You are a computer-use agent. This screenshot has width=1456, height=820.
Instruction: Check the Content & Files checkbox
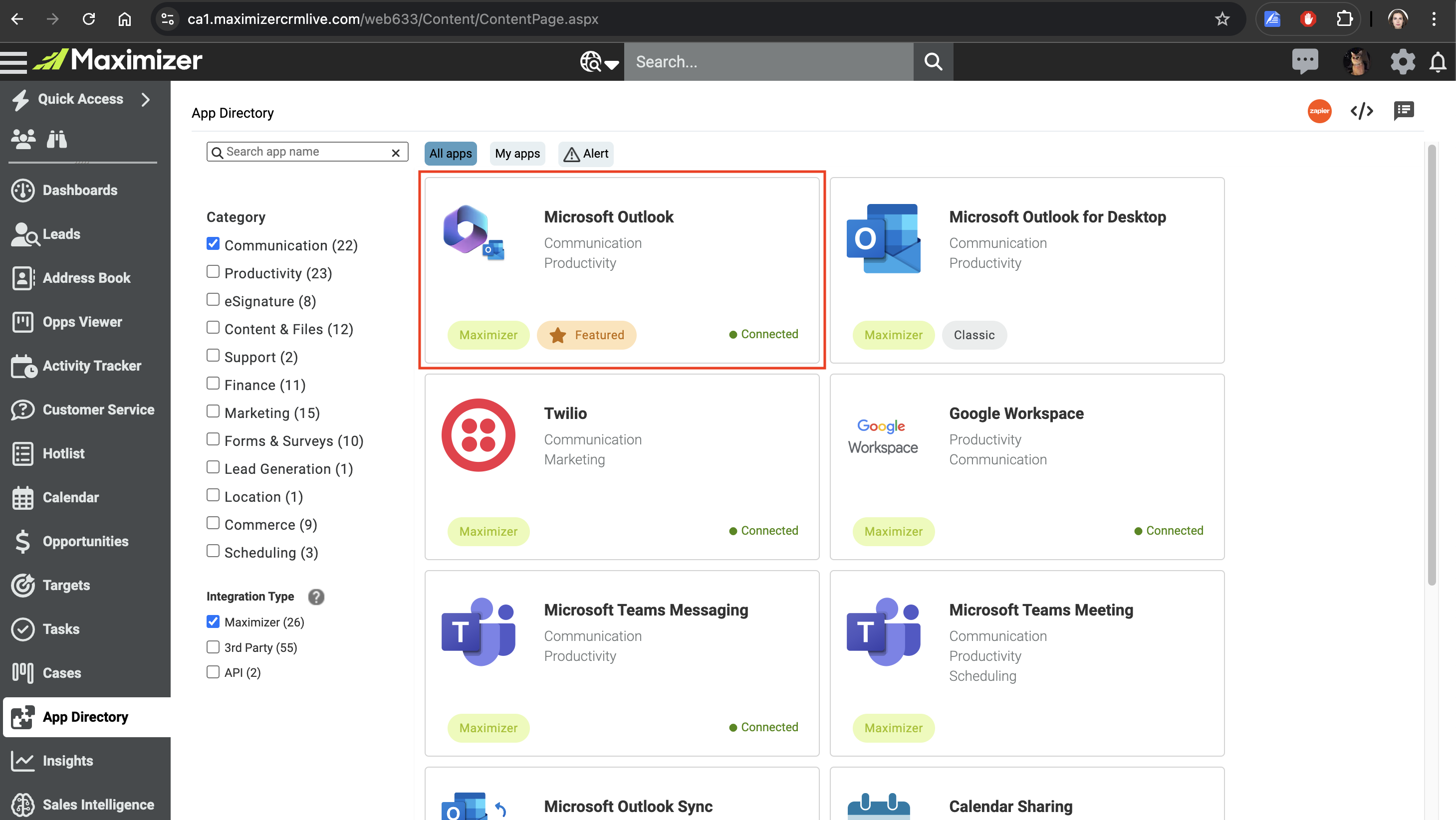click(x=213, y=327)
